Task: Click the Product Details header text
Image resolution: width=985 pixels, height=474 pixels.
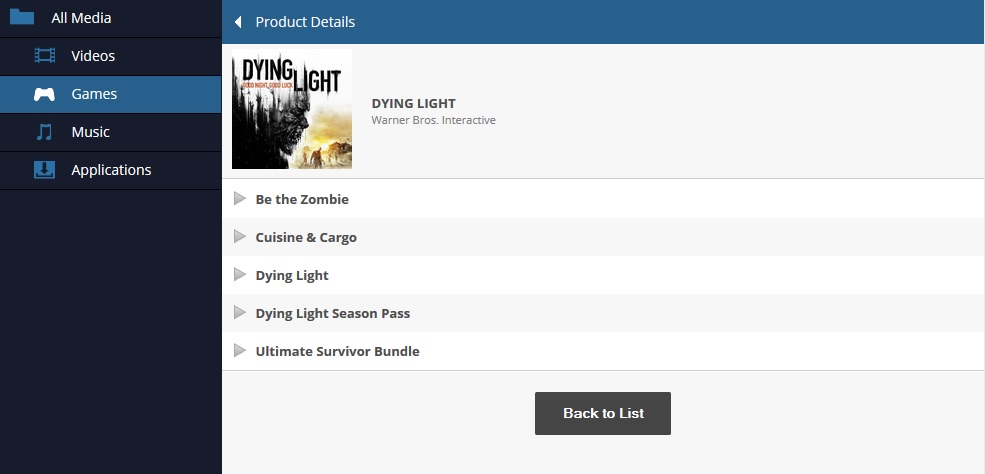Action: pyautogui.click(x=305, y=22)
